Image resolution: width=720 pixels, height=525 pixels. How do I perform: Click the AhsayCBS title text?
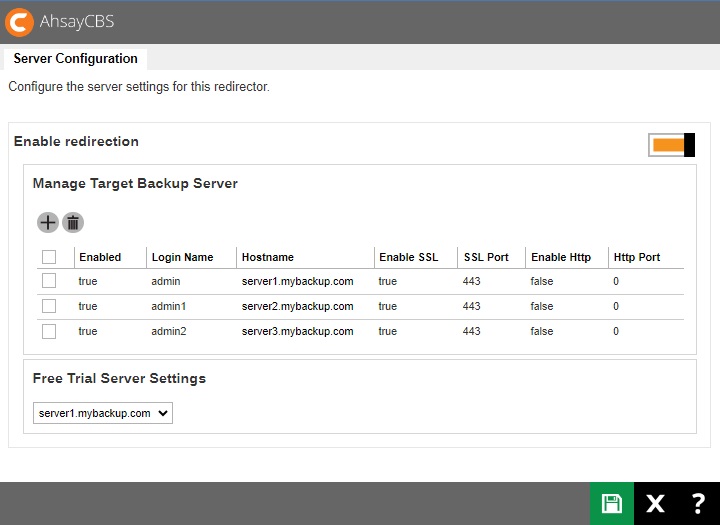(77, 22)
